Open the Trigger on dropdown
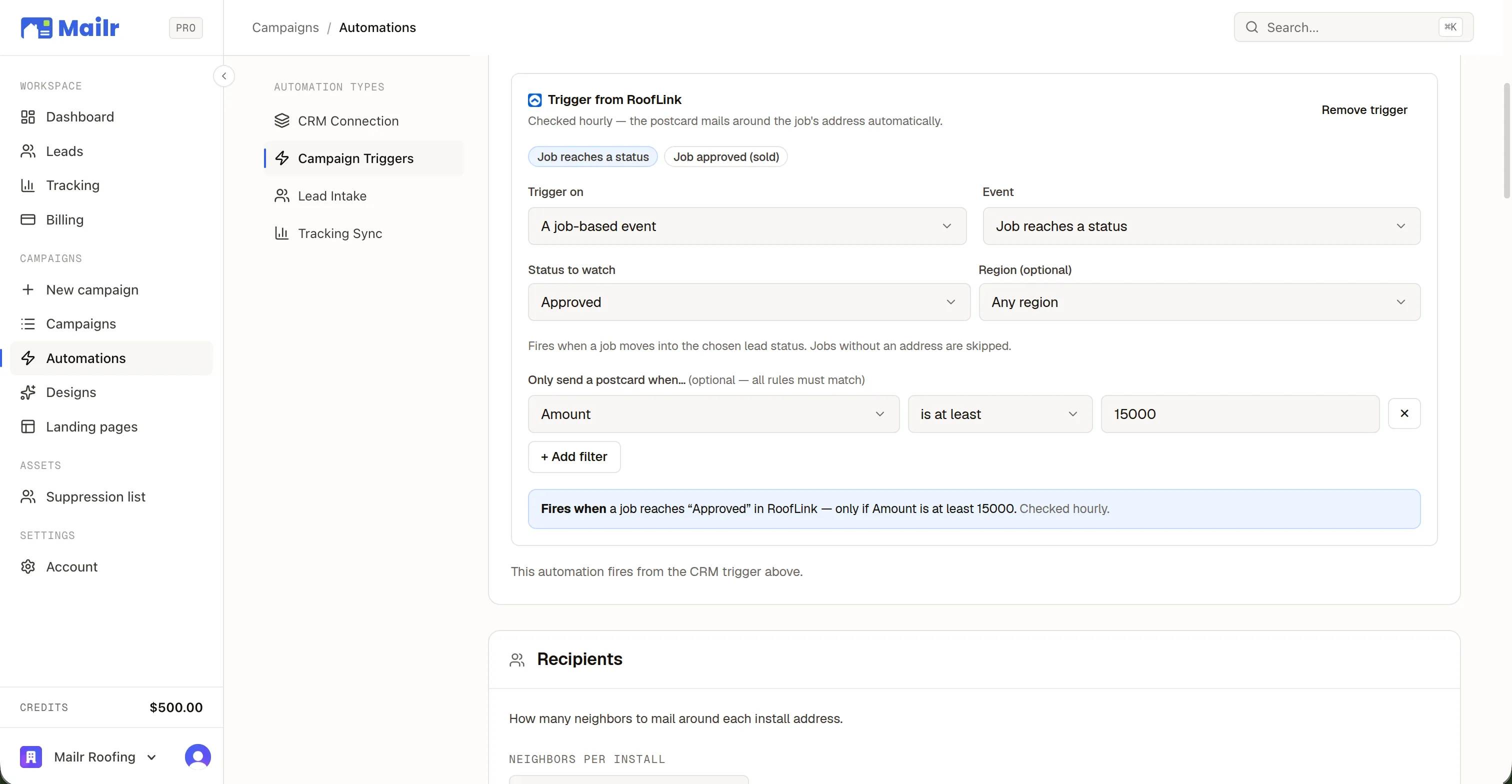This screenshot has width=1512, height=784. pos(746,226)
